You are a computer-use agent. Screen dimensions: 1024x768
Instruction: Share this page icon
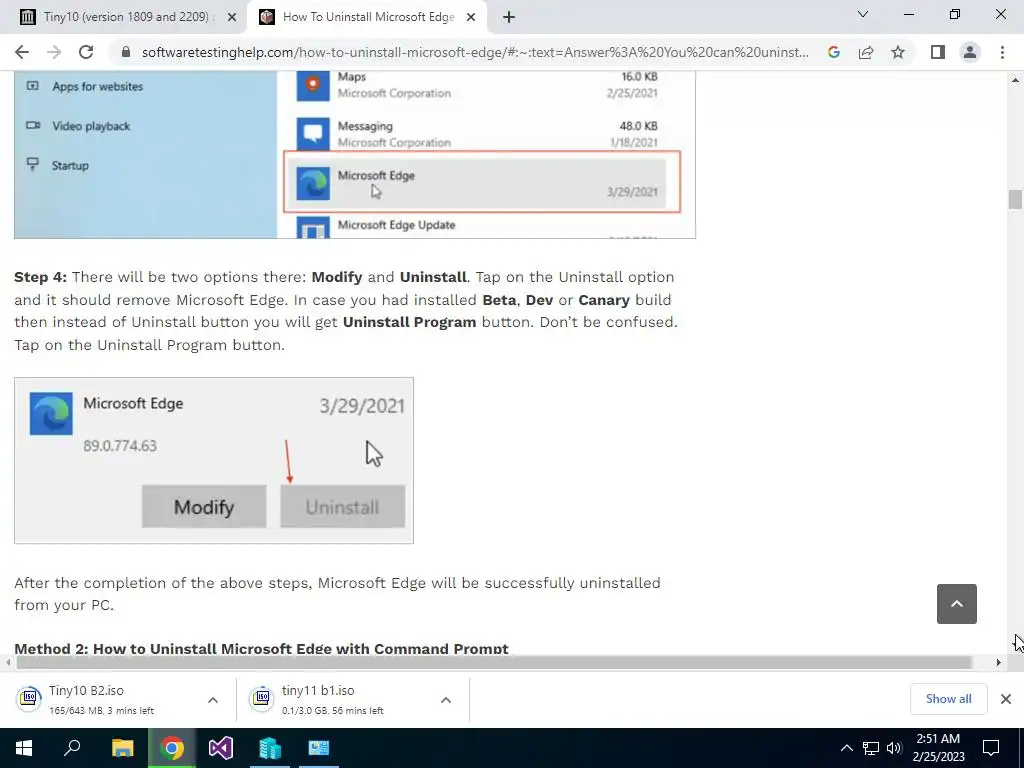click(866, 52)
